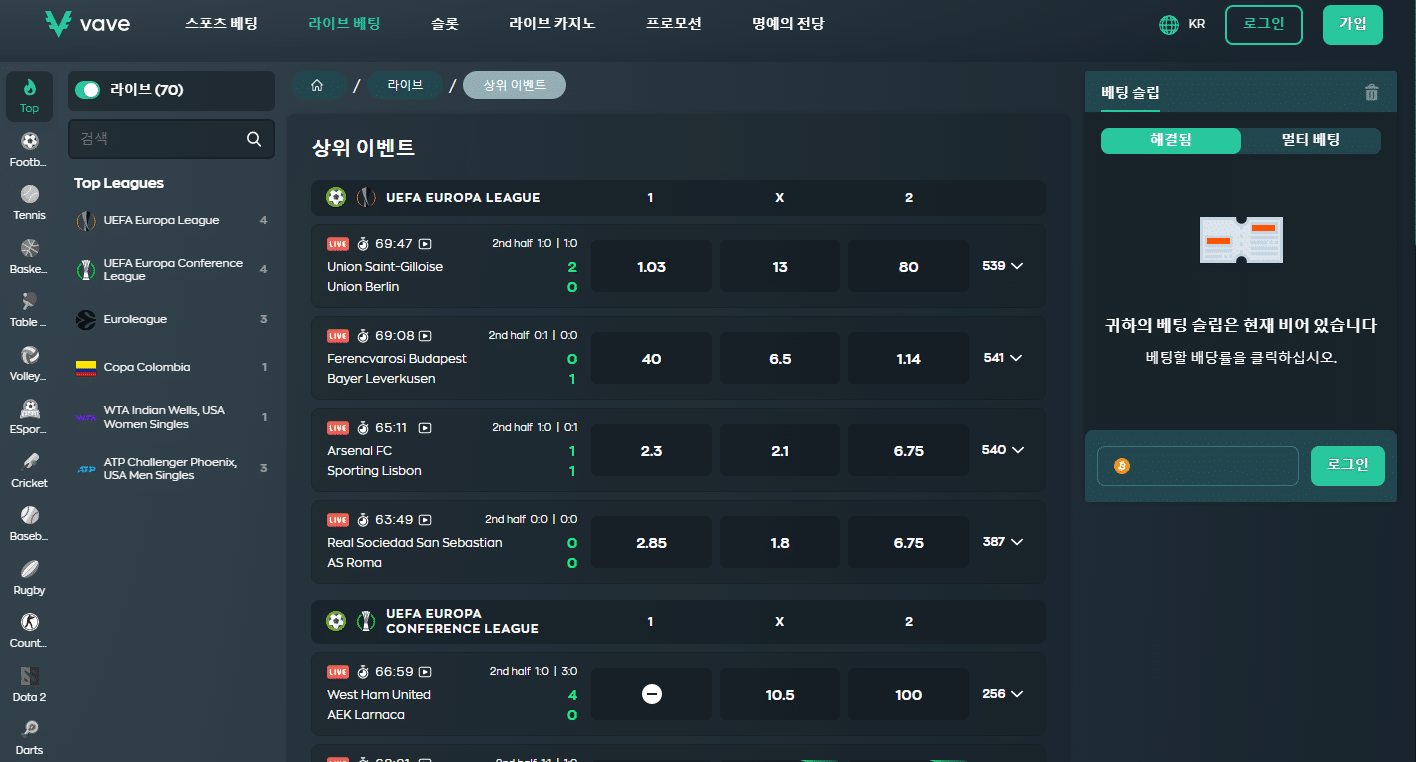Expand 539 markets for Union Saint-Gilloise match
Viewport: 1416px width, 762px height.
1003,266
